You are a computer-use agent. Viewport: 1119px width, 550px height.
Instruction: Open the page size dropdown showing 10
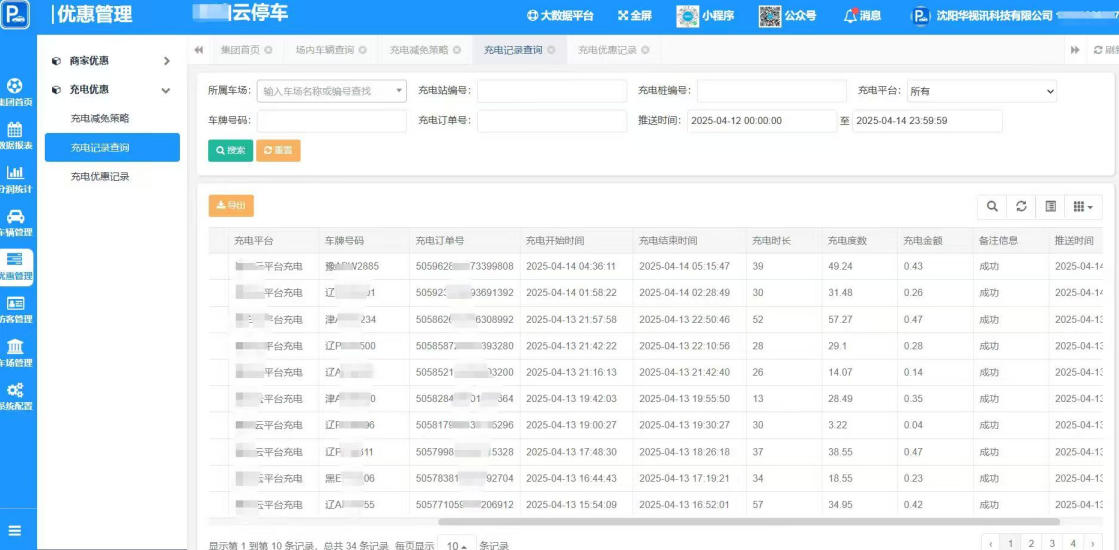[x=456, y=546]
